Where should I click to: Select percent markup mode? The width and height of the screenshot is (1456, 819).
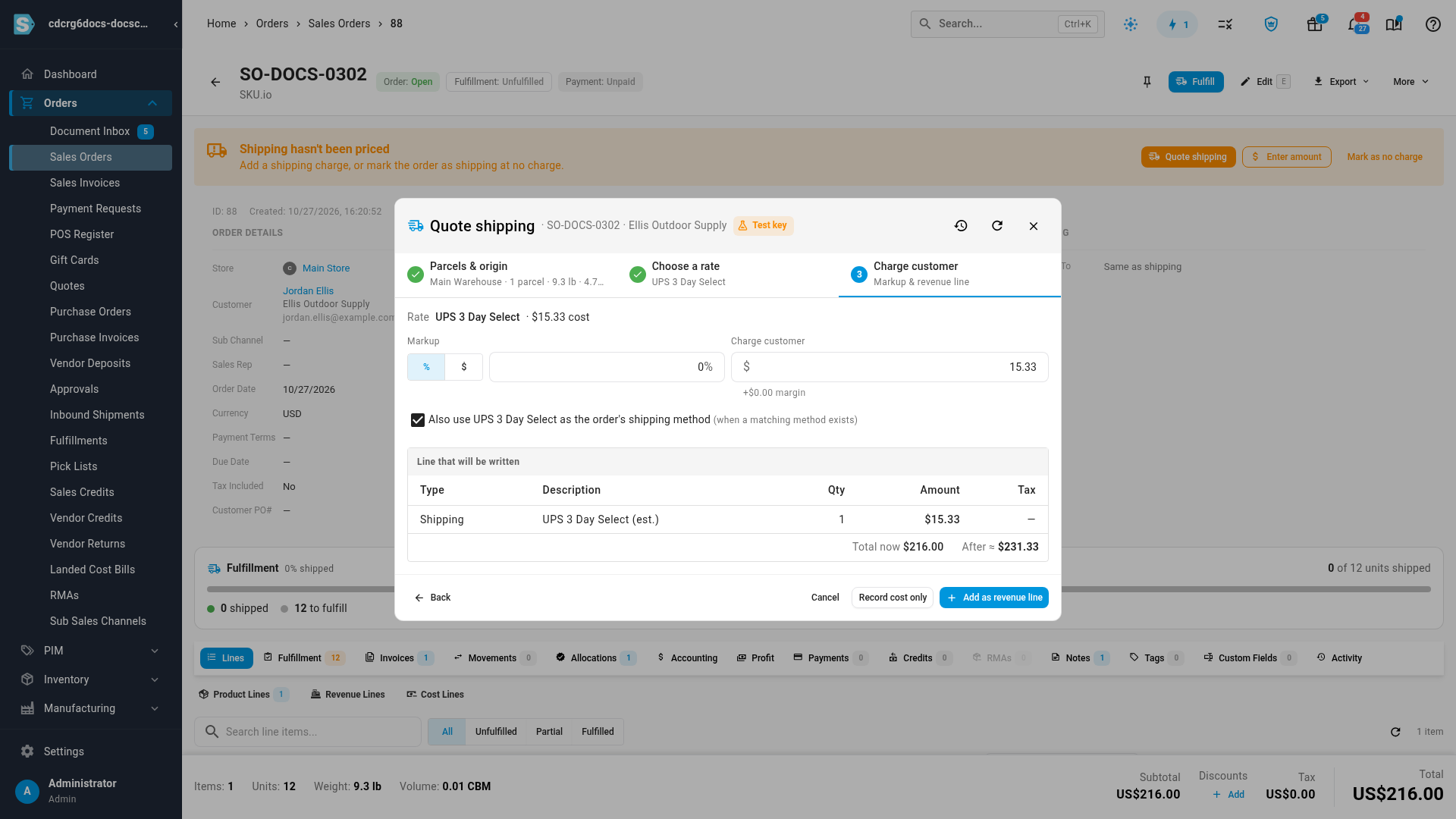click(x=426, y=367)
